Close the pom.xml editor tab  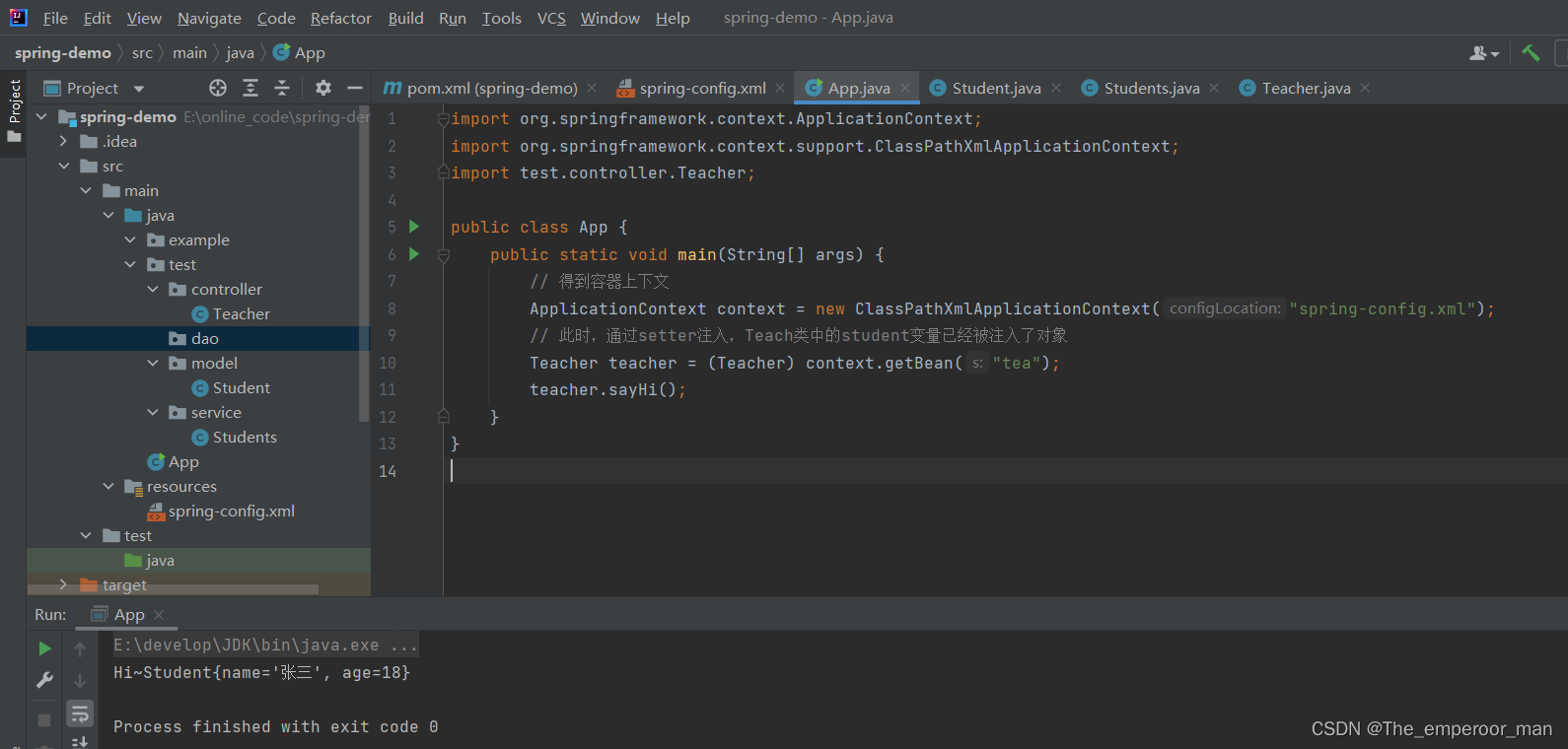click(592, 88)
